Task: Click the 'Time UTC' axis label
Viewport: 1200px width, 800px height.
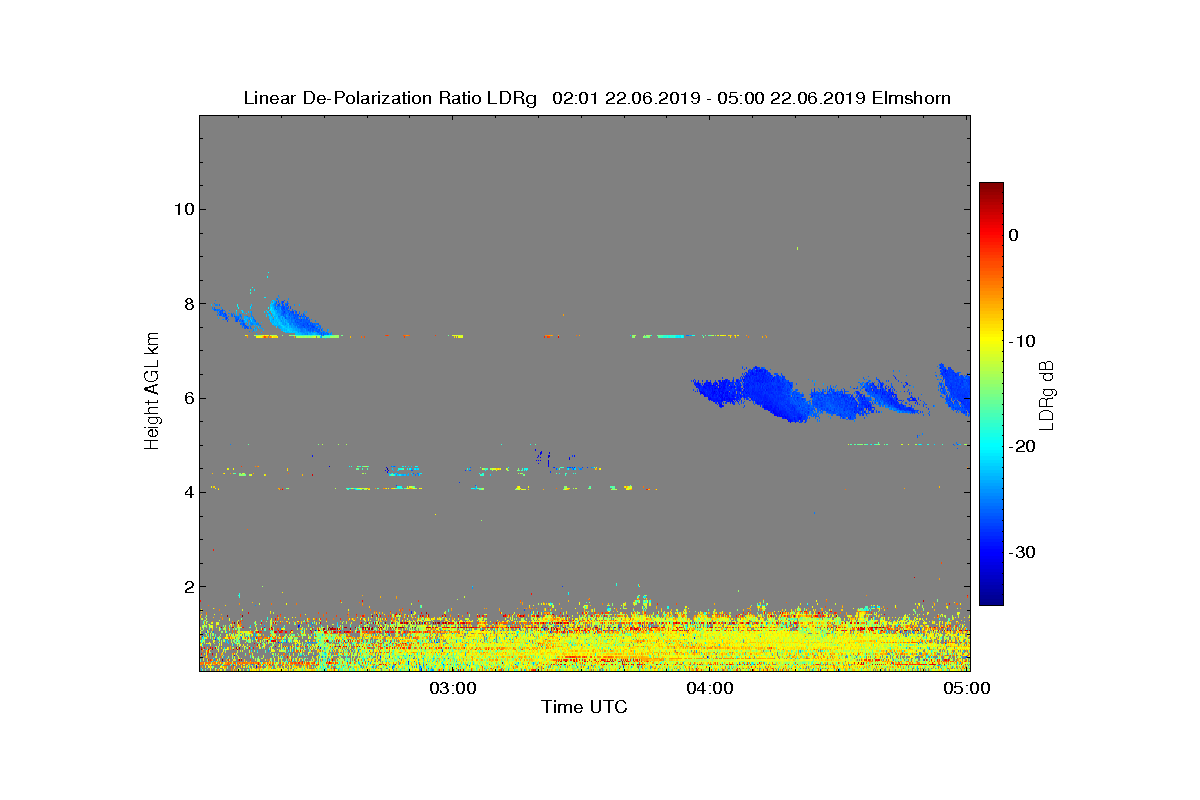Action: (x=584, y=707)
